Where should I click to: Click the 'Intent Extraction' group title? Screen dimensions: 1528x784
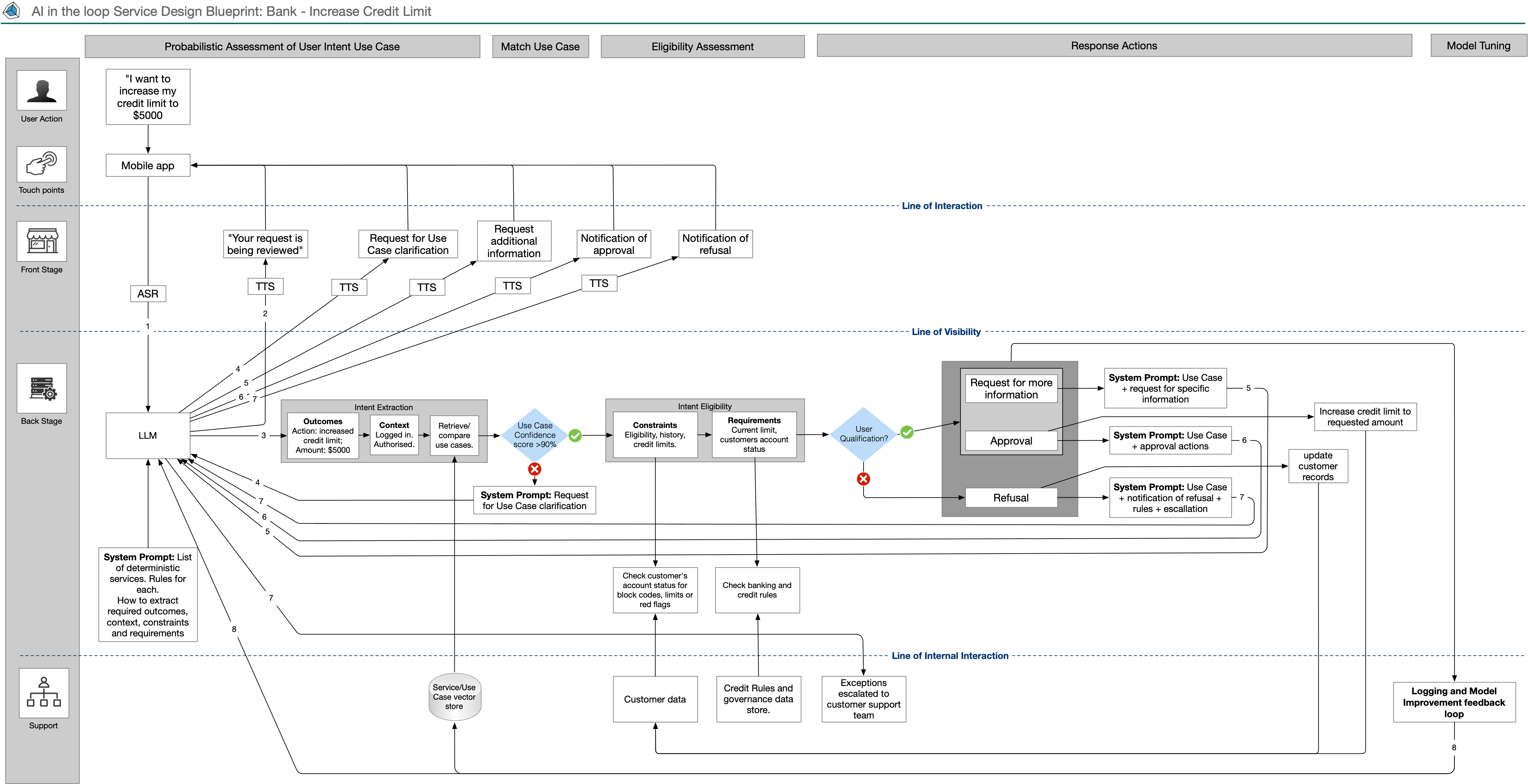click(384, 407)
